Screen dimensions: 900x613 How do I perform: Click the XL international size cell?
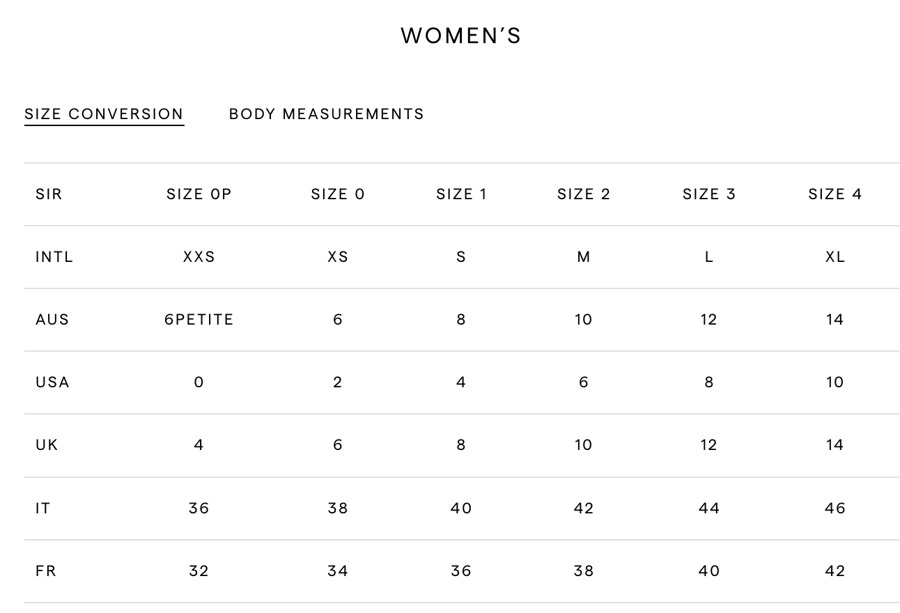click(835, 257)
